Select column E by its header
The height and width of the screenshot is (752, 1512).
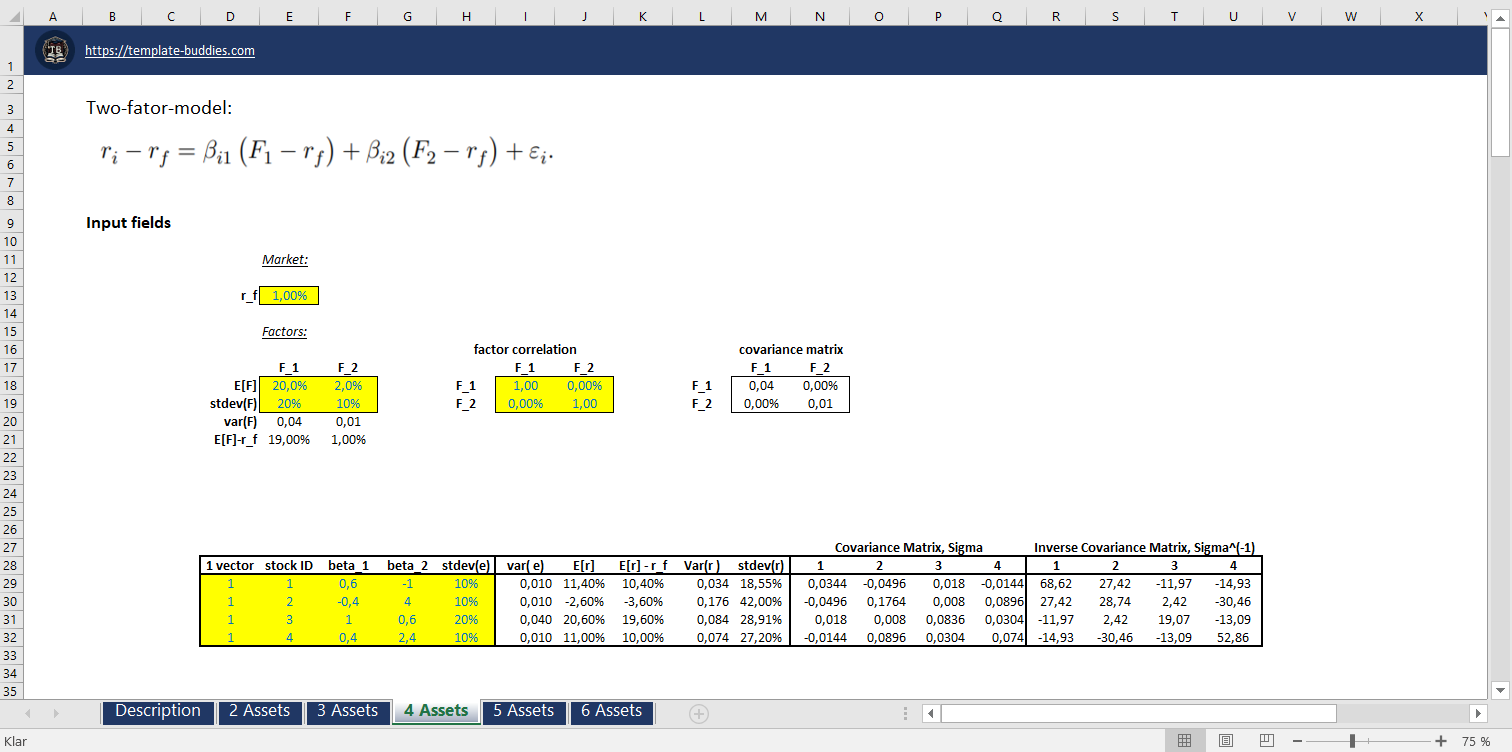coord(289,16)
